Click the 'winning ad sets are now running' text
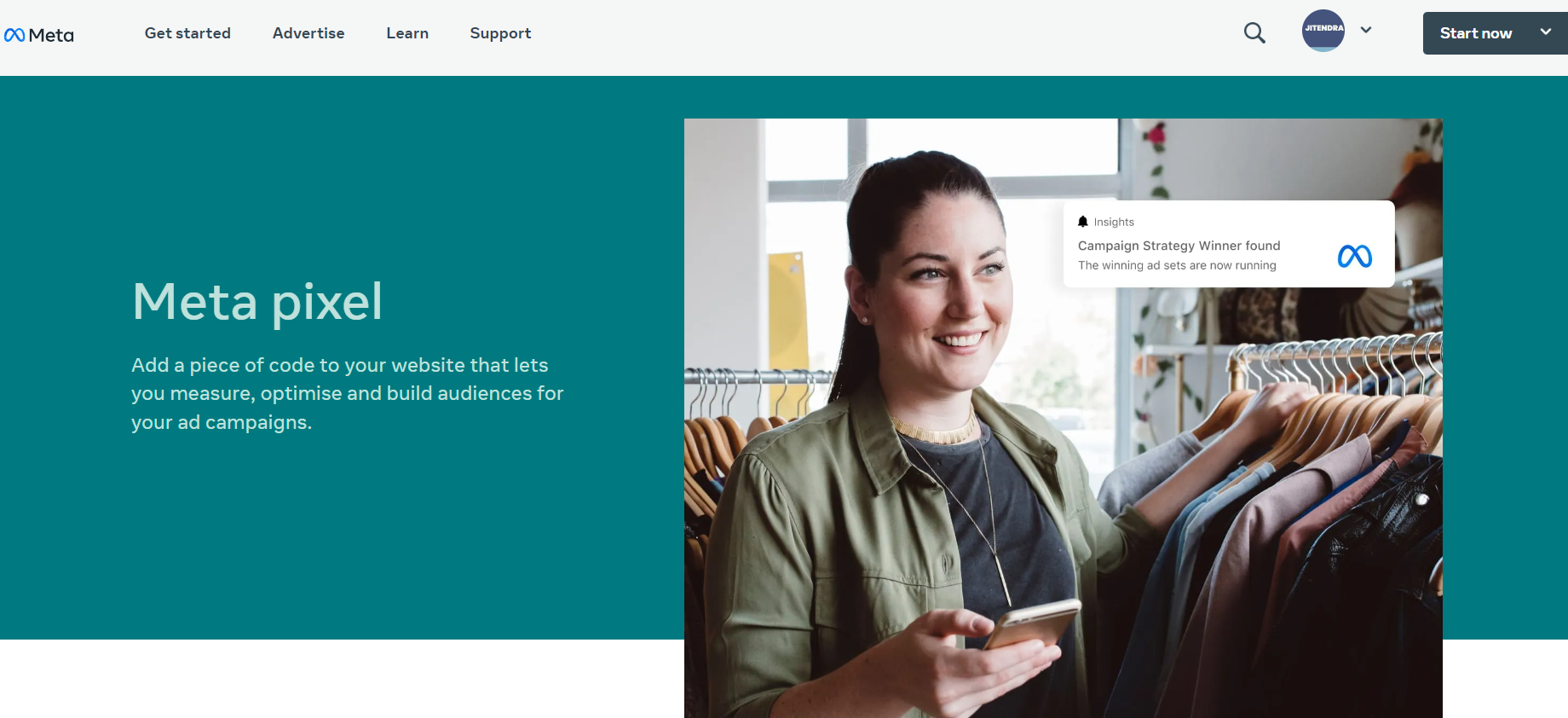This screenshot has height=718, width=1568. [1189, 265]
